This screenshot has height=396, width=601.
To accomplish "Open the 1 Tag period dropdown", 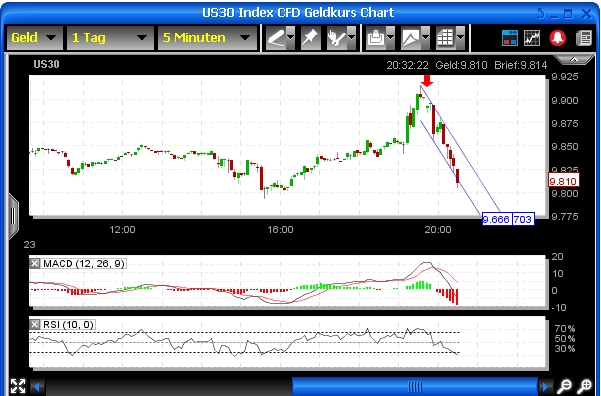I will point(110,38).
